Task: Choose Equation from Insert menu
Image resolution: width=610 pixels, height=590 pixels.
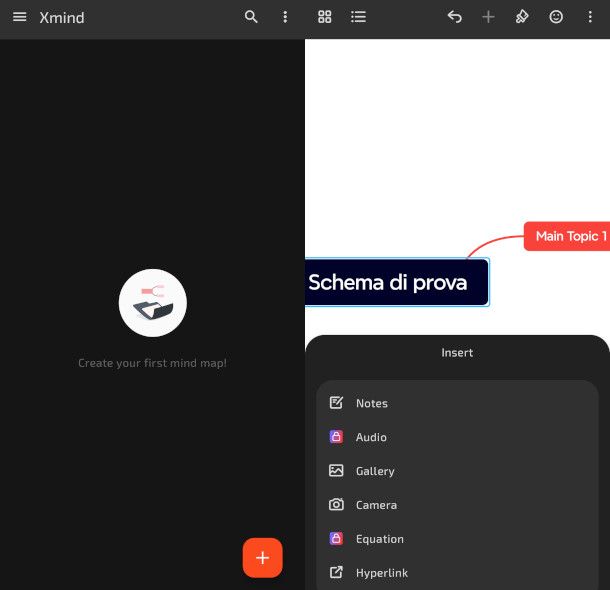Action: 457,539
